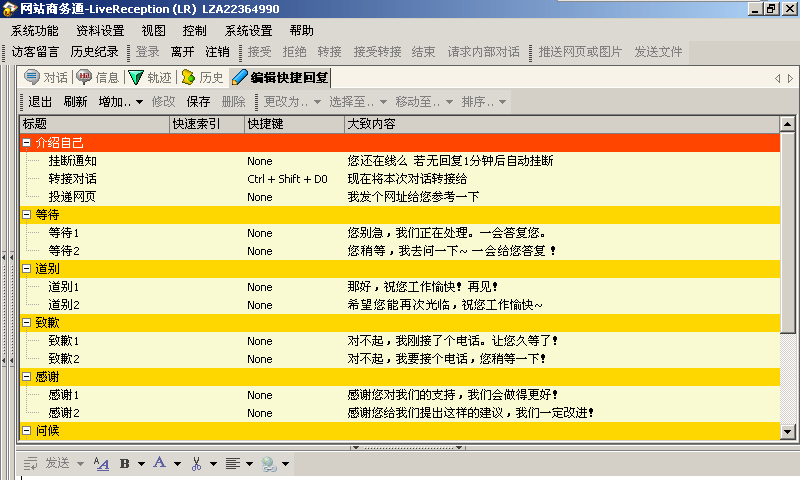800x480 pixels.
Task: Click 访客留言 in the top toolbar
Action: [36, 52]
